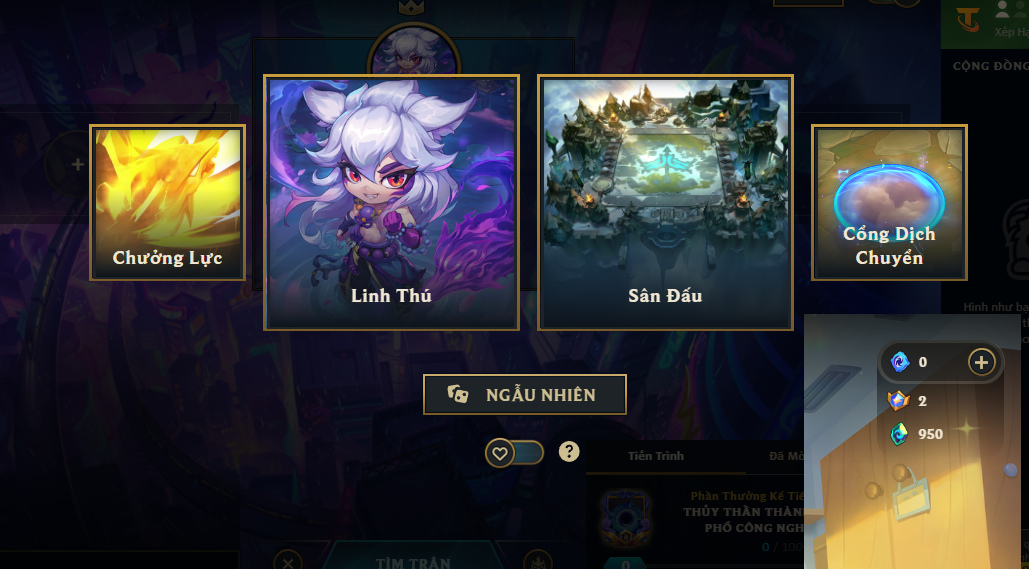Click the blue swirl currency icon

[900, 362]
